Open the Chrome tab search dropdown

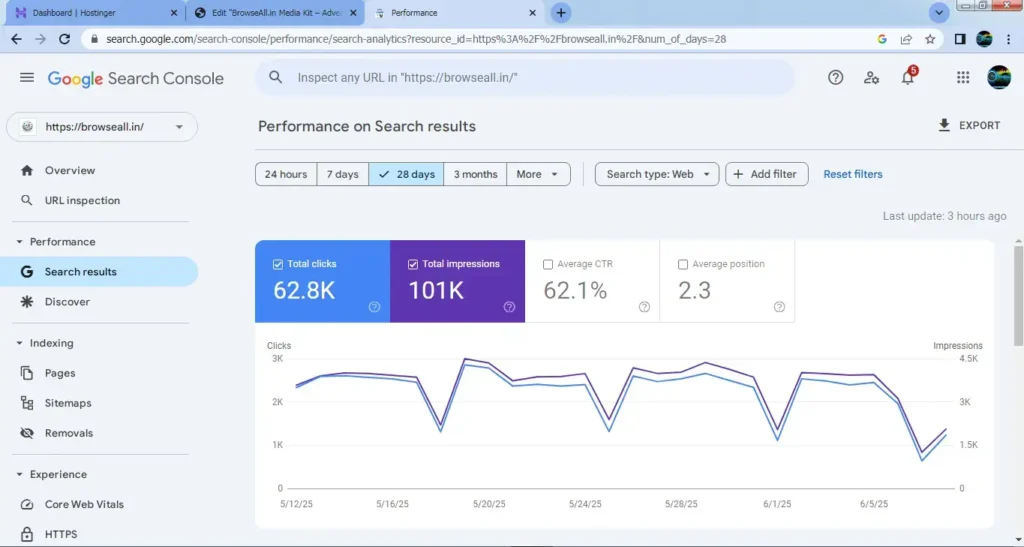coord(938,12)
